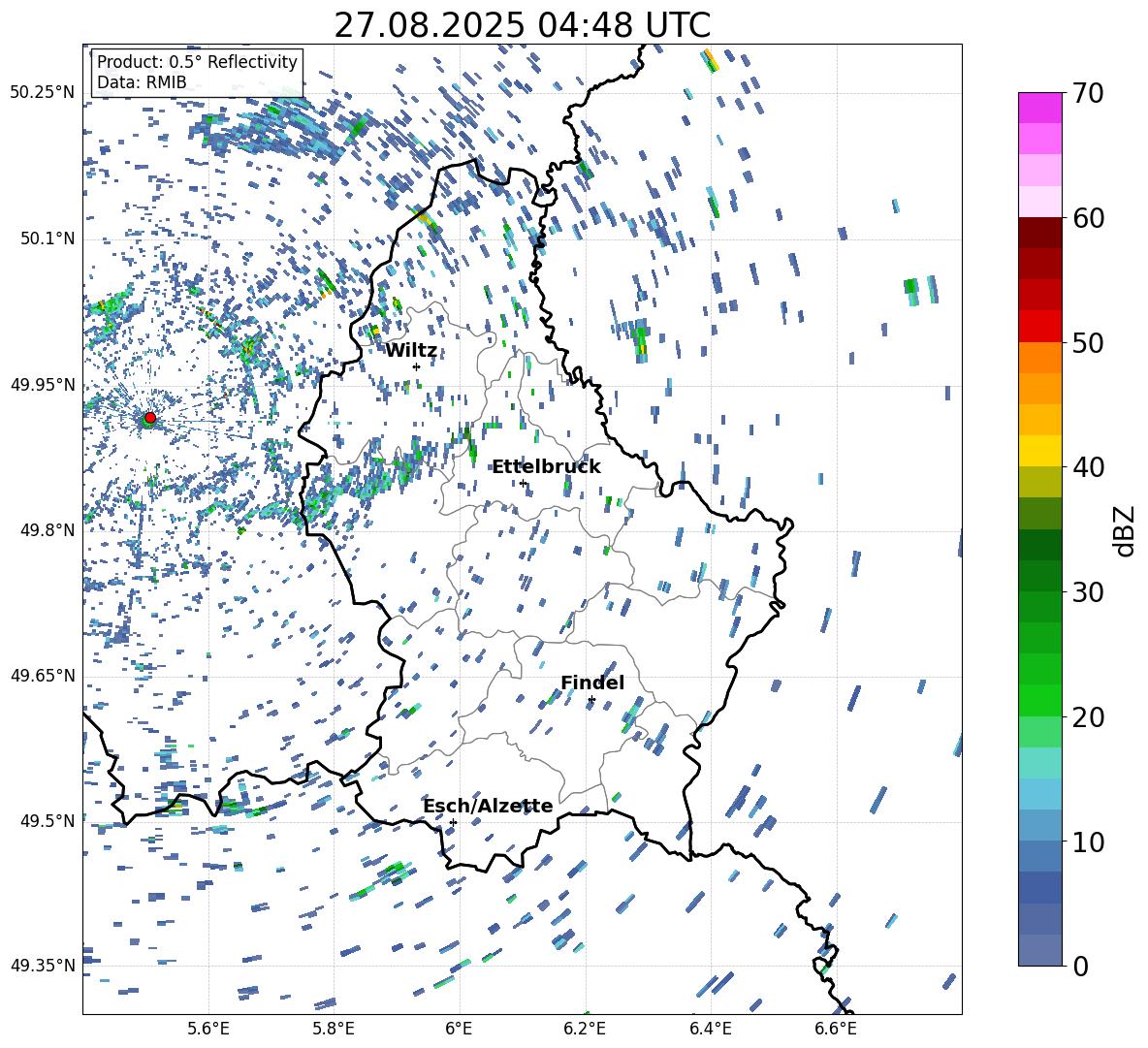Click the 49.35°N latitude label

tap(43, 966)
